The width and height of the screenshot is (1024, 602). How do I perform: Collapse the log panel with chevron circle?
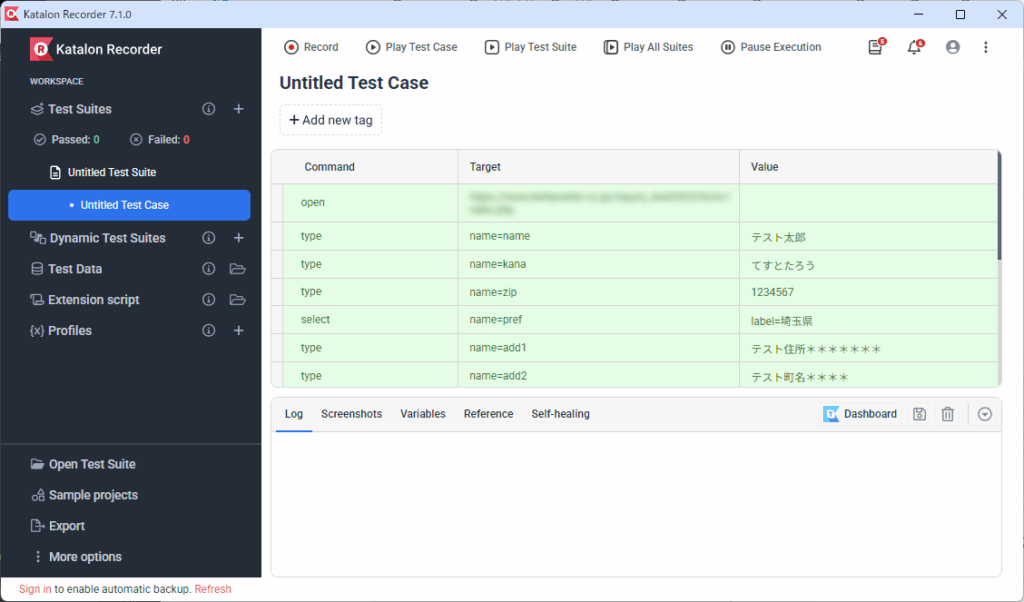985,414
